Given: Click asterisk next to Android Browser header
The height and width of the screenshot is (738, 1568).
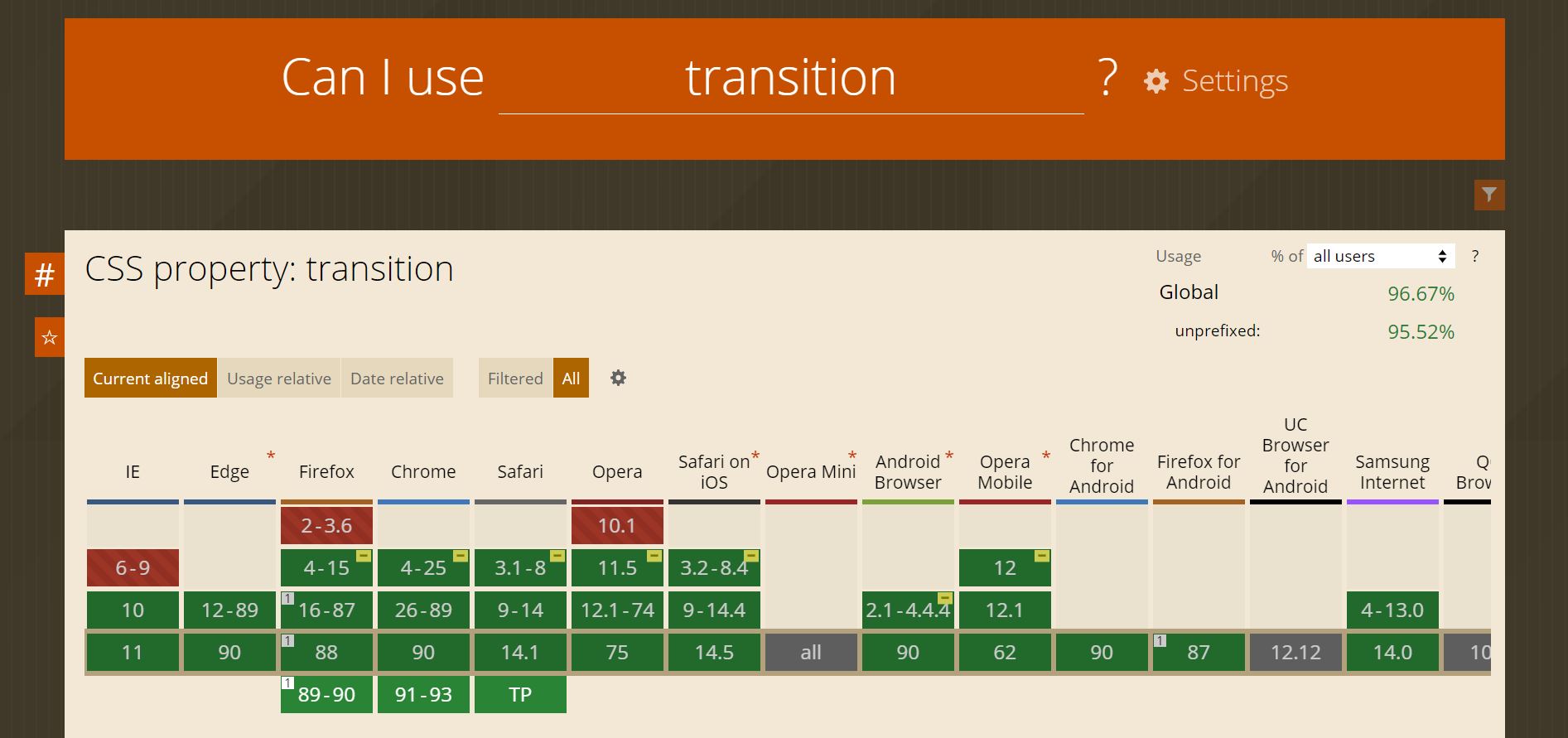Looking at the screenshot, I should 949,456.
